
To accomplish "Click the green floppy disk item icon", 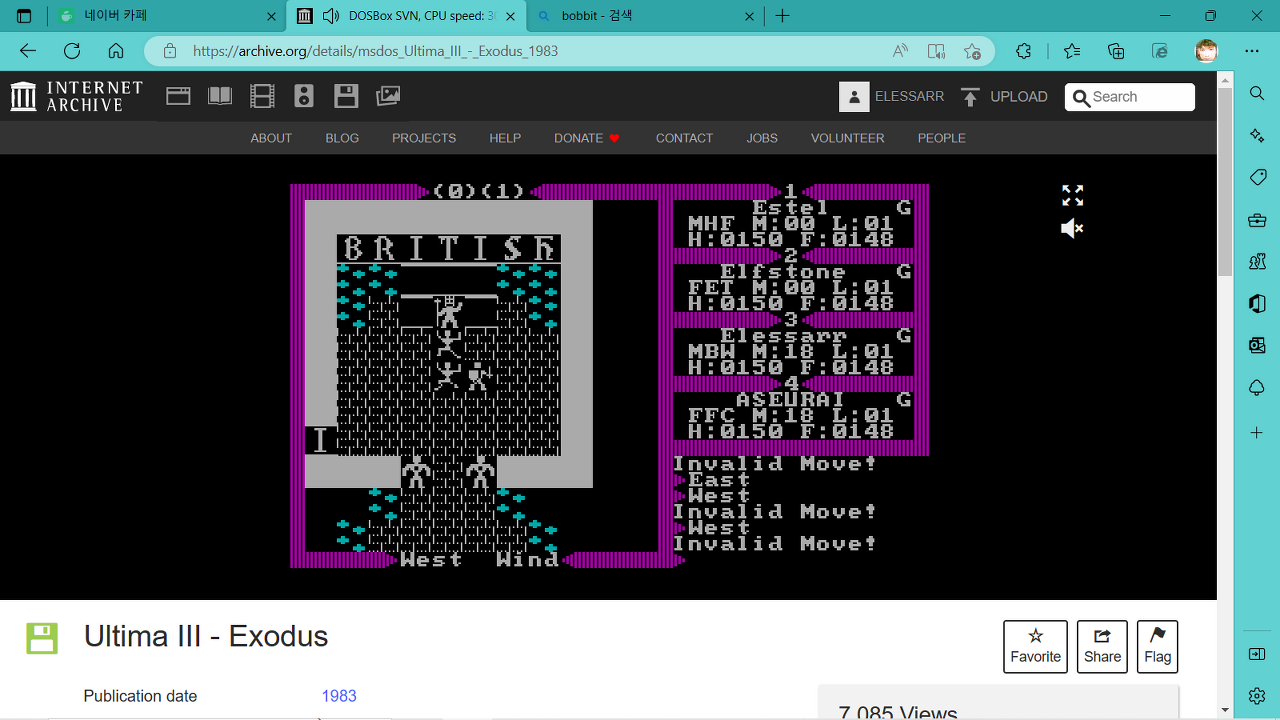I will tap(42, 638).
